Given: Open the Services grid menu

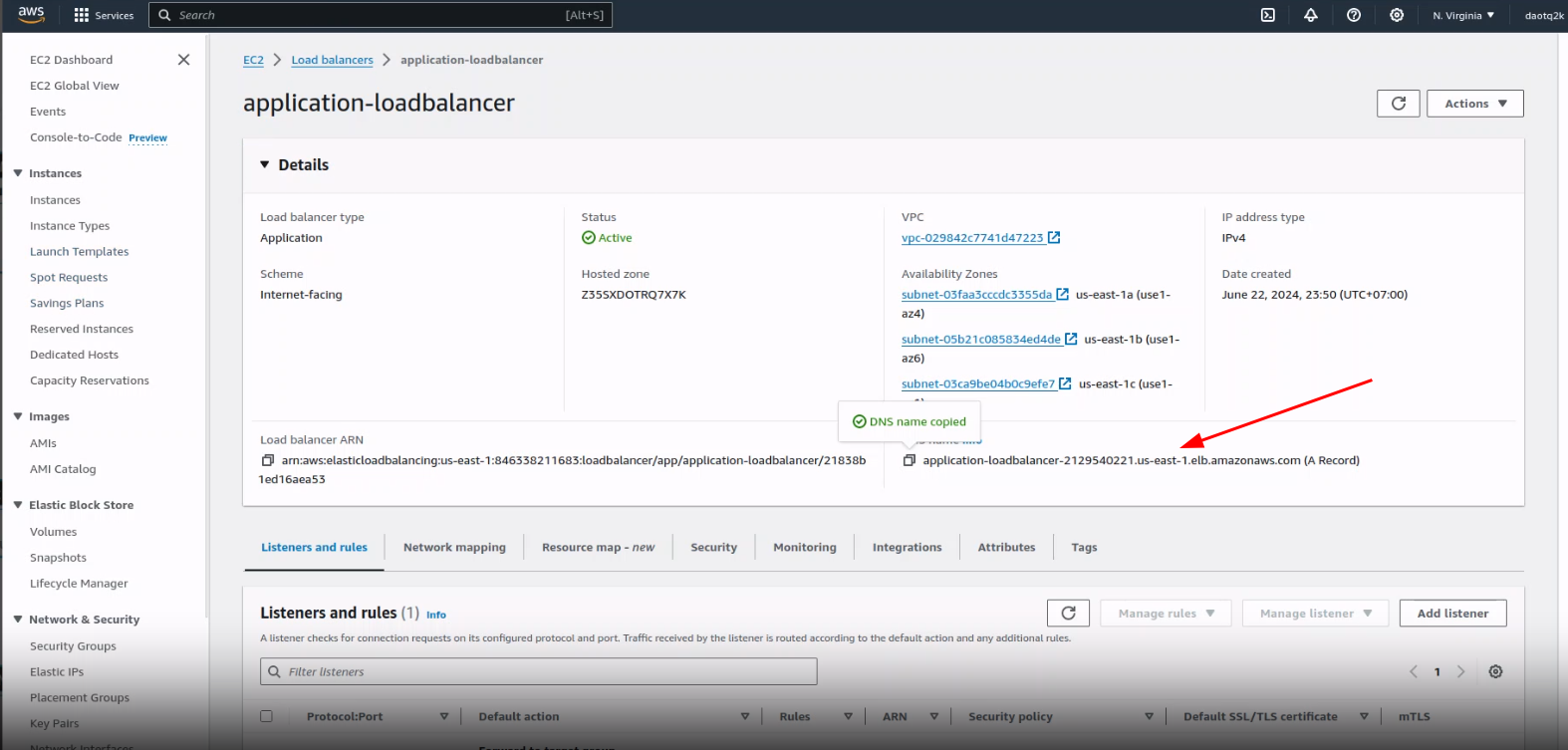Looking at the screenshot, I should click(x=104, y=15).
